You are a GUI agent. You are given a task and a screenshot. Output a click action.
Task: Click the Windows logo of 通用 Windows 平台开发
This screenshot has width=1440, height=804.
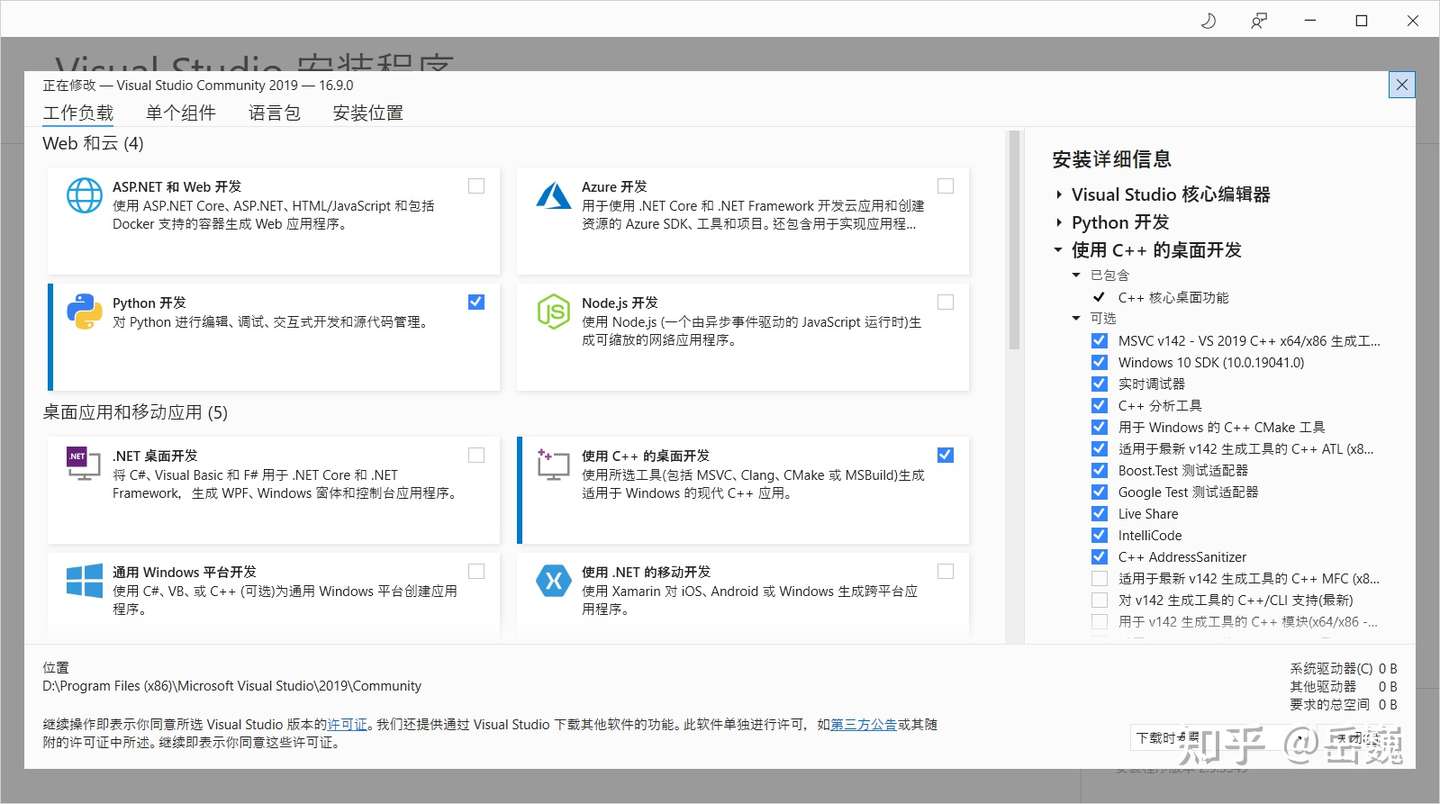click(84, 580)
